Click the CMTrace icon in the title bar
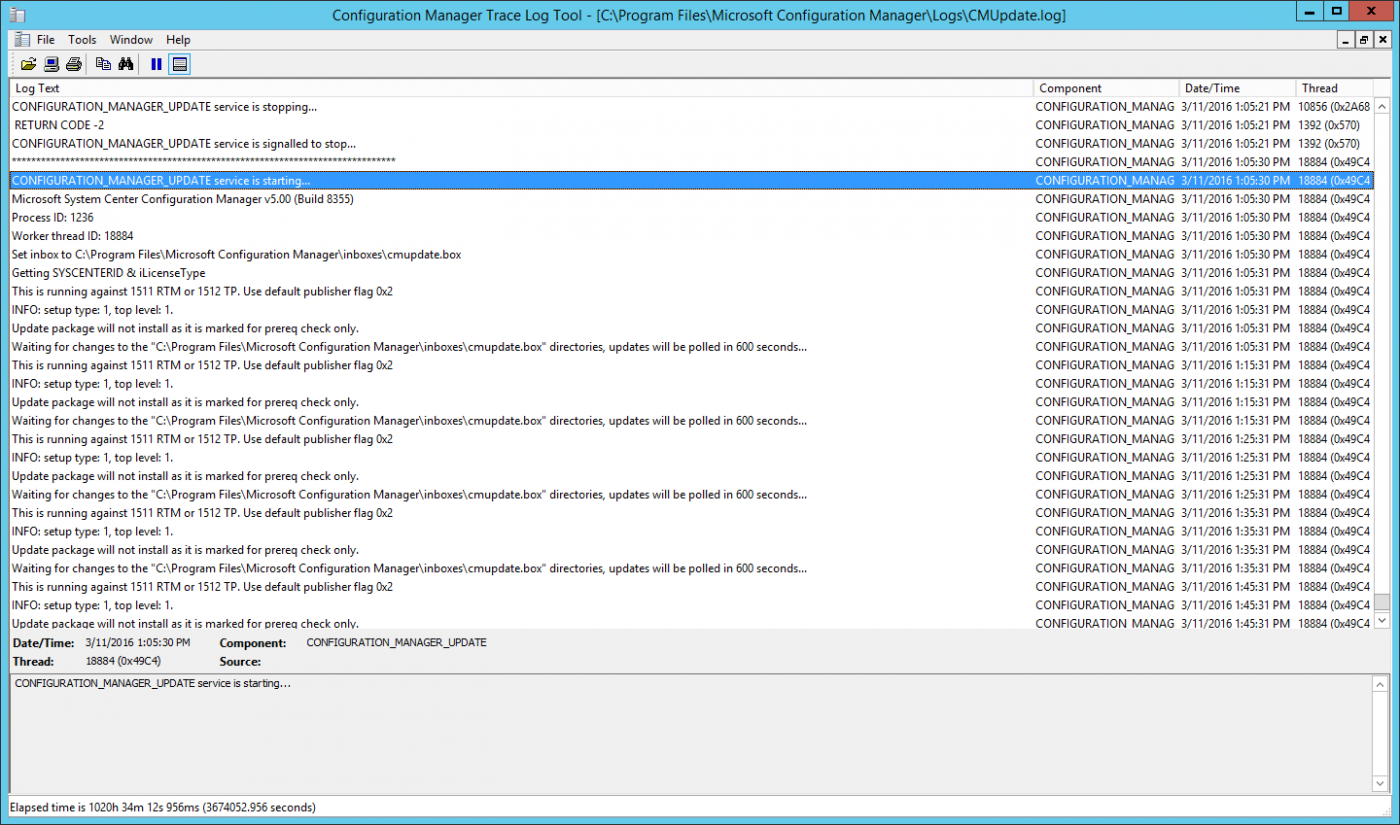The width and height of the screenshot is (1400, 825). tap(16, 15)
